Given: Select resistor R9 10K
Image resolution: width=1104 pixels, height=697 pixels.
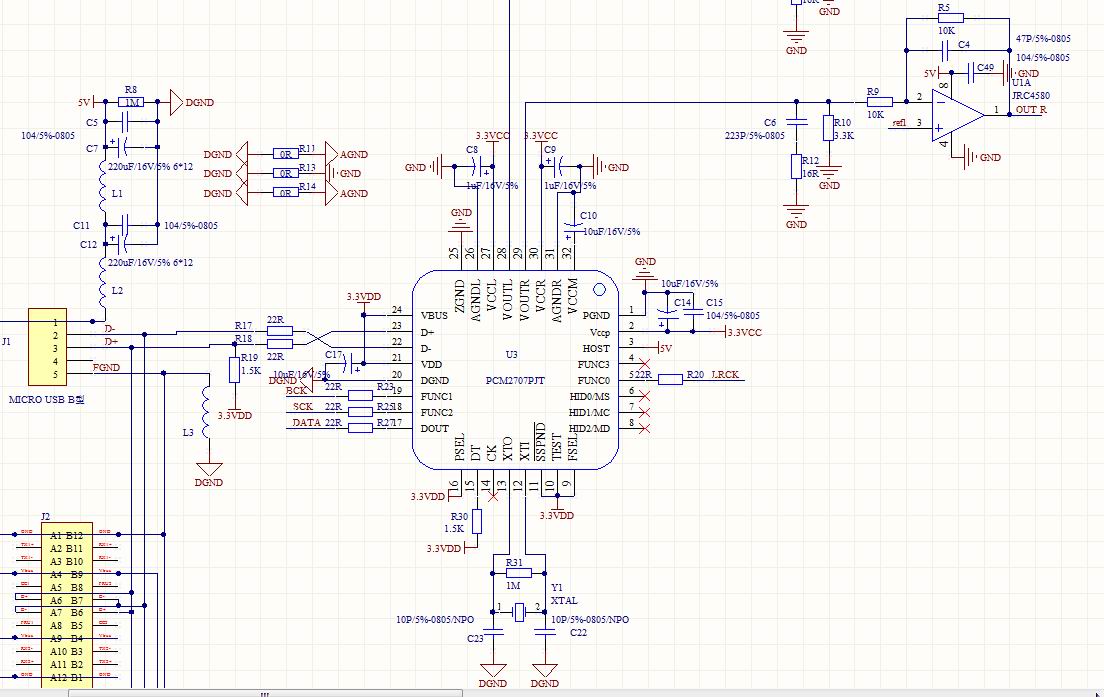Looking at the screenshot, I should [x=879, y=102].
